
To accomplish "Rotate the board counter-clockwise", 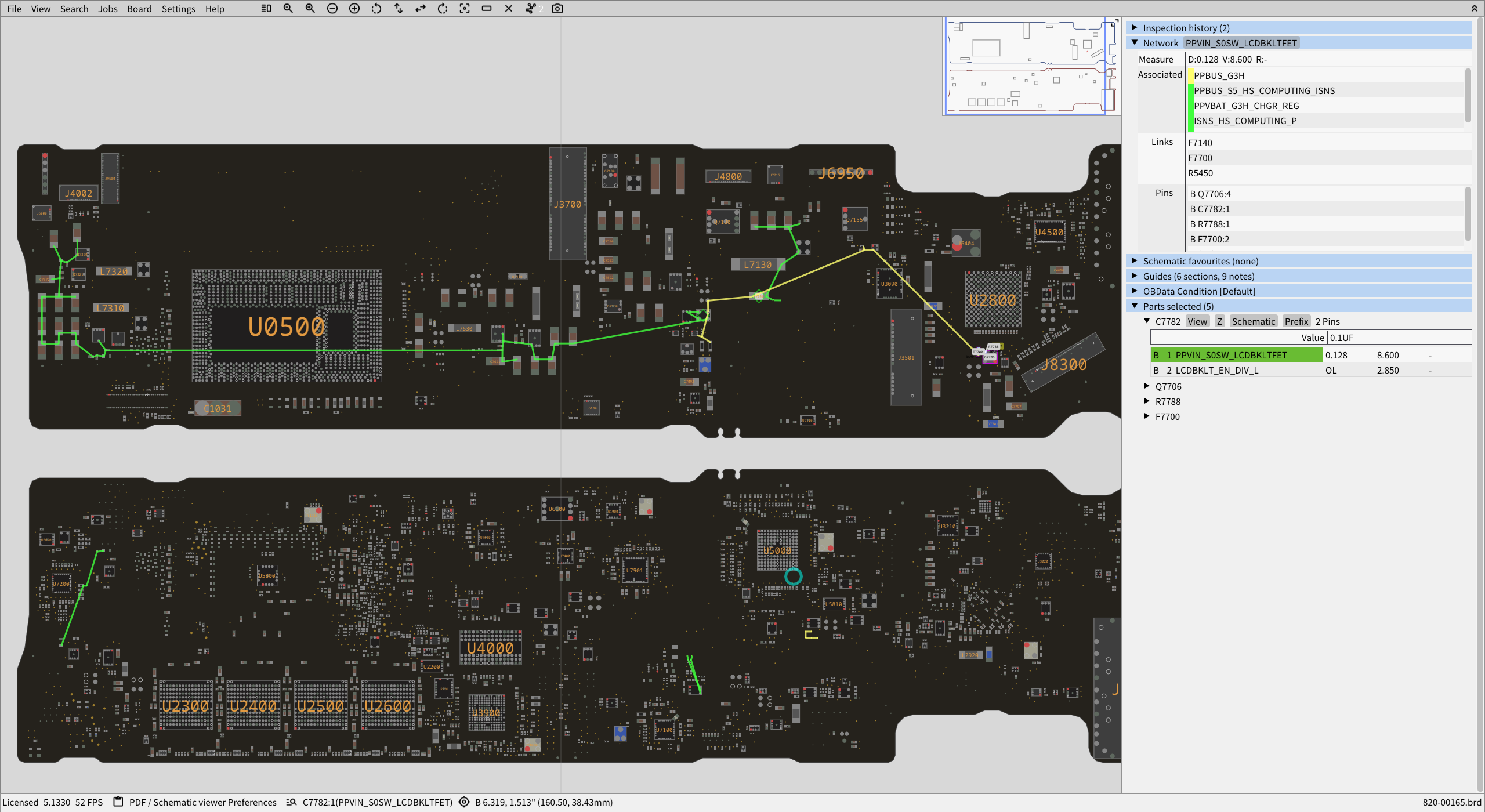I will [376, 9].
